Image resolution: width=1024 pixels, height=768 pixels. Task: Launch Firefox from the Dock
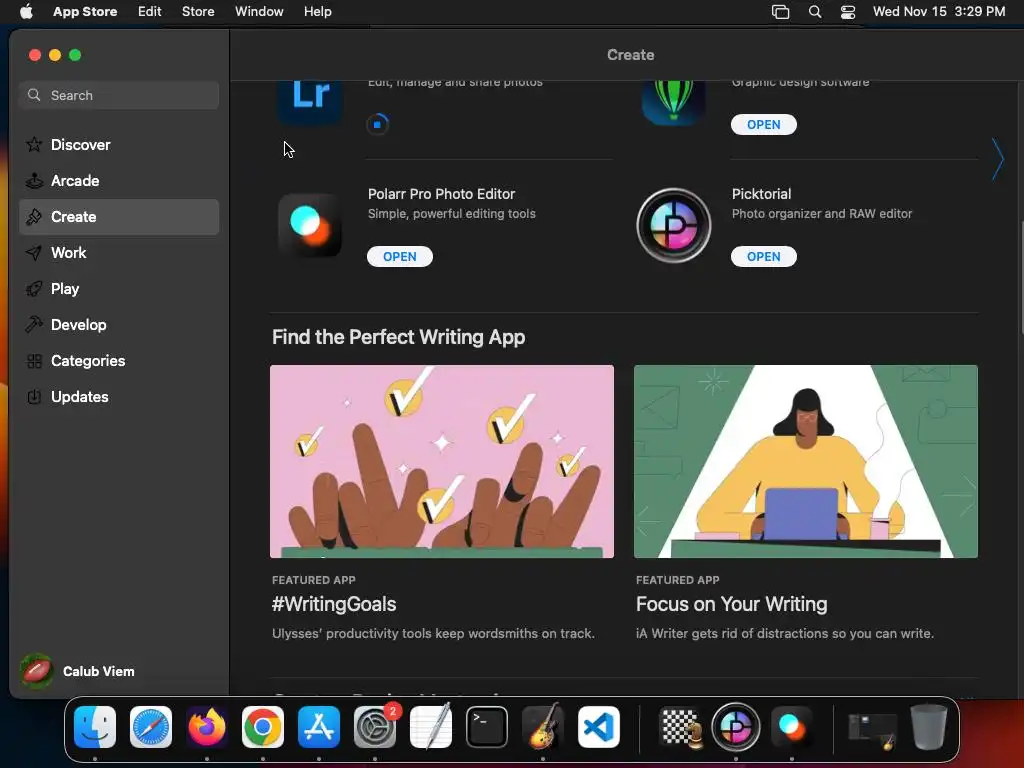[207, 727]
